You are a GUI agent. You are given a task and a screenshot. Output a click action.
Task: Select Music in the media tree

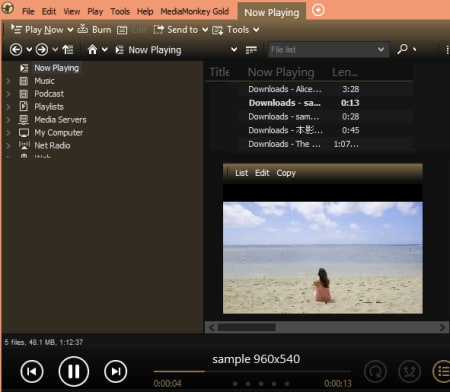44,81
